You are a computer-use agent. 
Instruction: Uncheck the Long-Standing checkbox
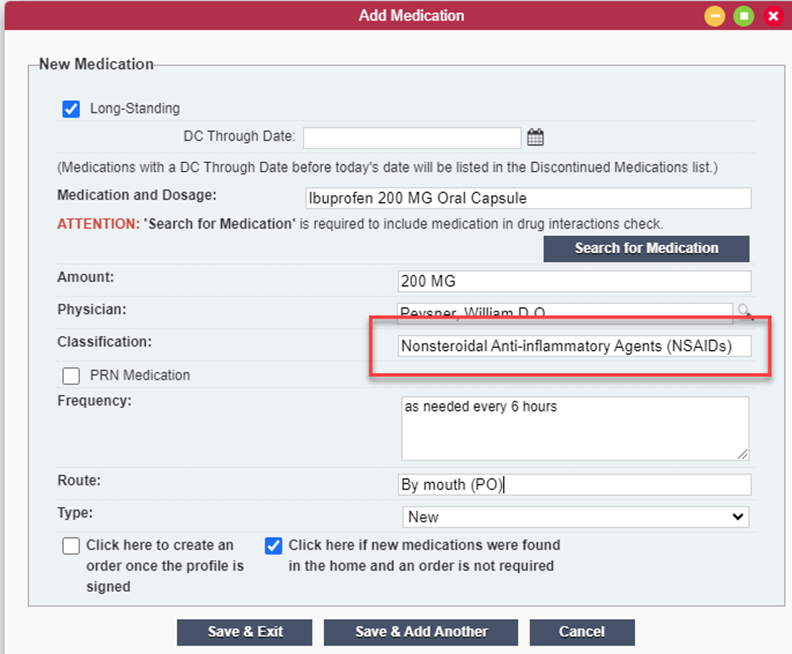pyautogui.click(x=71, y=109)
